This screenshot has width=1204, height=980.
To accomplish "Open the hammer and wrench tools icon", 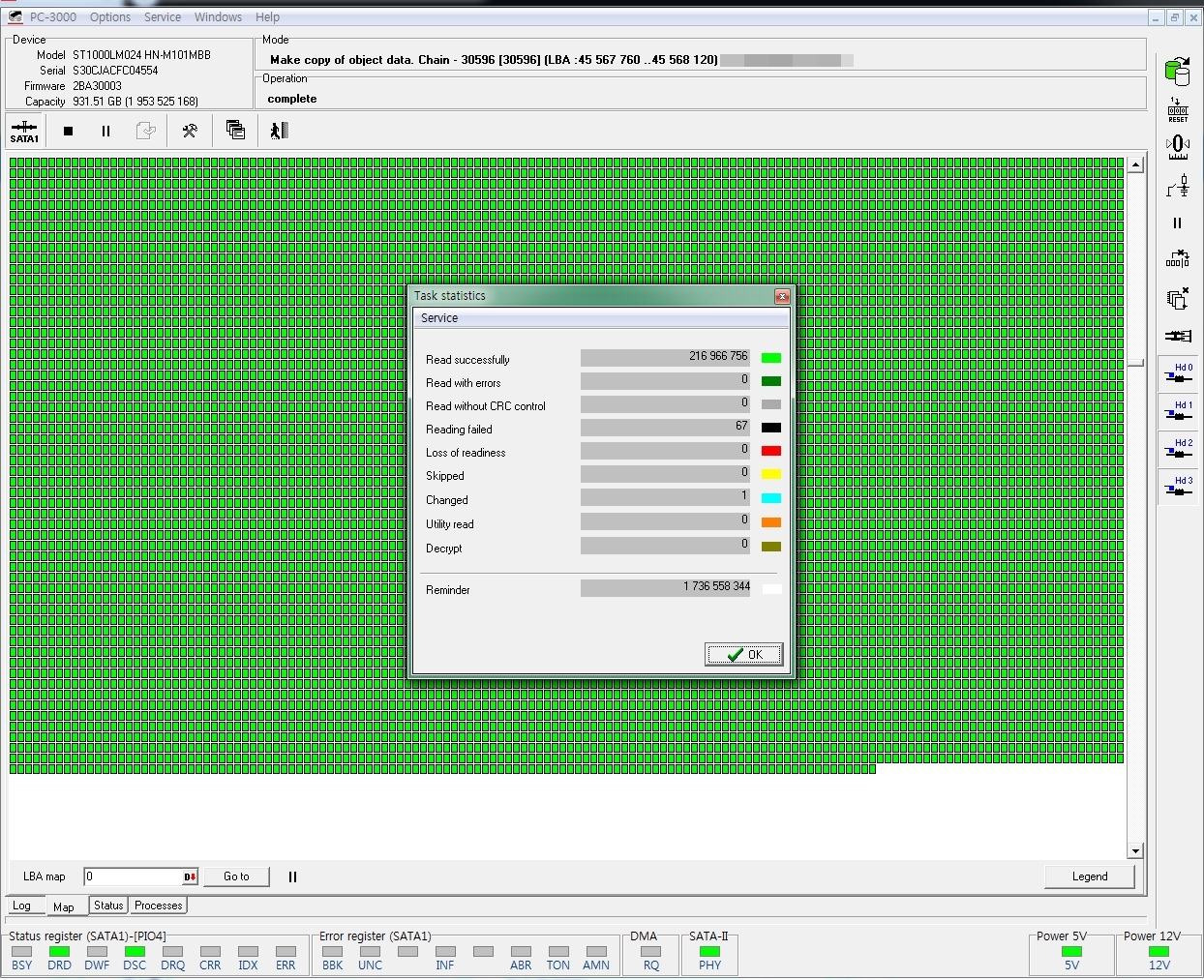I will [190, 131].
